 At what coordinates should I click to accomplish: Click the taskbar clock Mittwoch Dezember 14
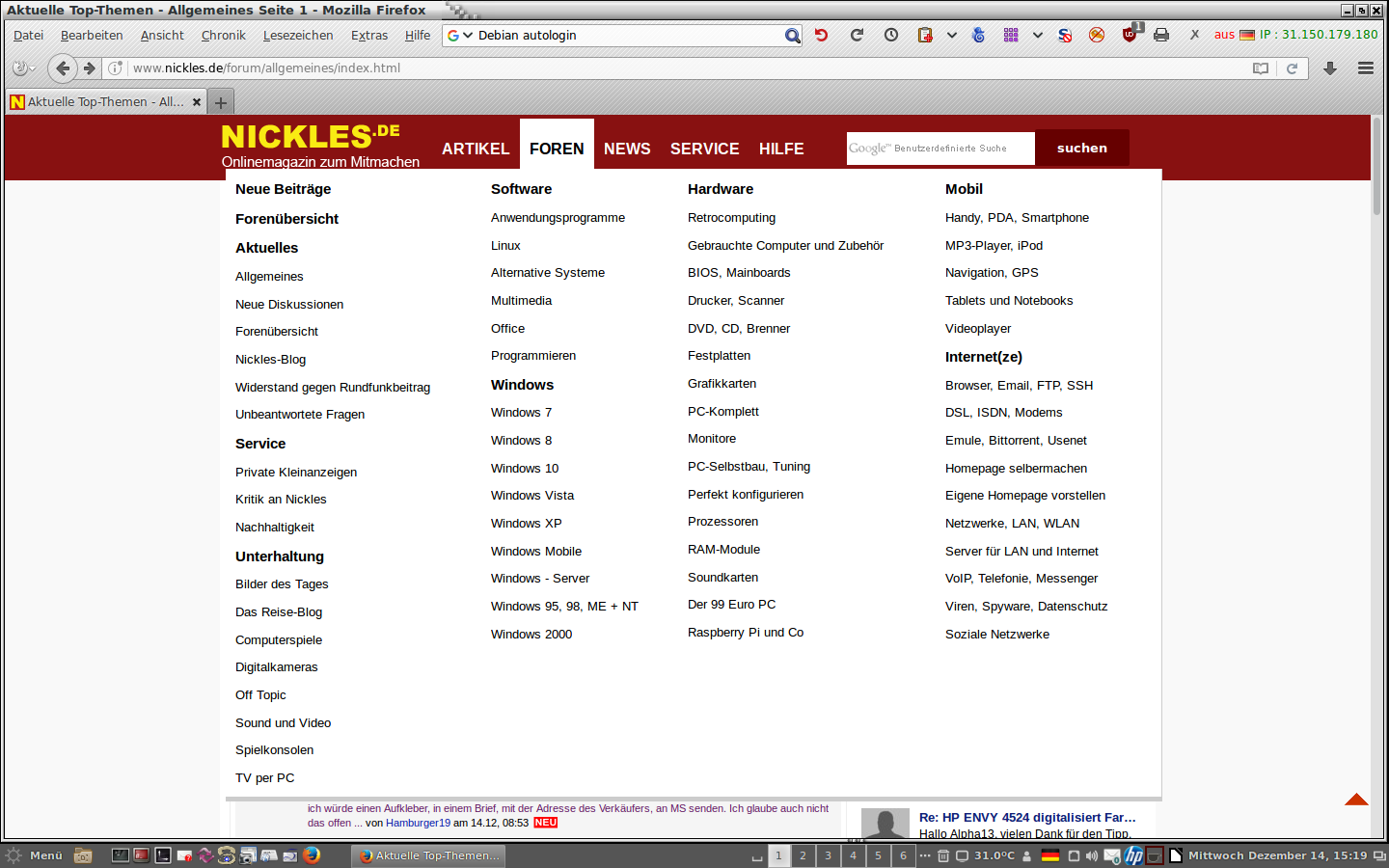pos(1277,855)
